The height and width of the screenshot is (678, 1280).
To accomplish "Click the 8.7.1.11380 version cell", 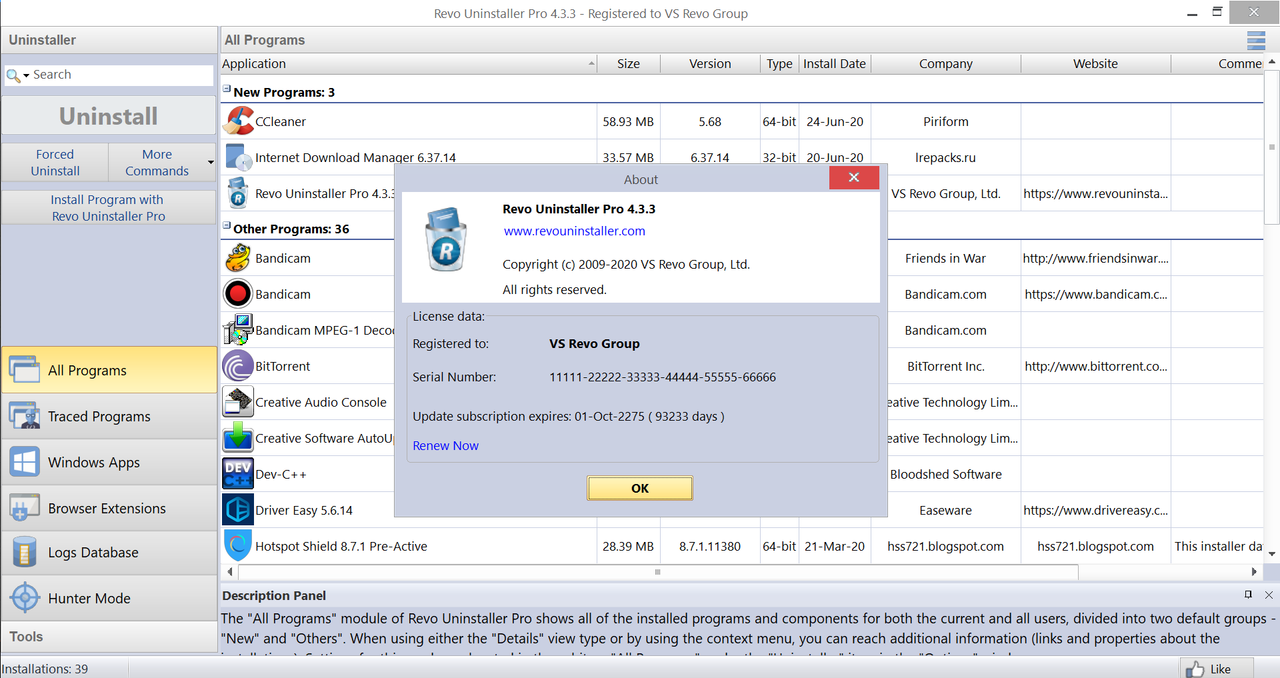I will [710, 547].
